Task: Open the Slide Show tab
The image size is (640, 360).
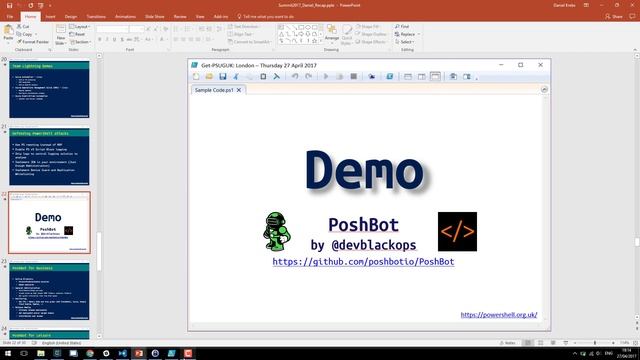Action: [154, 17]
